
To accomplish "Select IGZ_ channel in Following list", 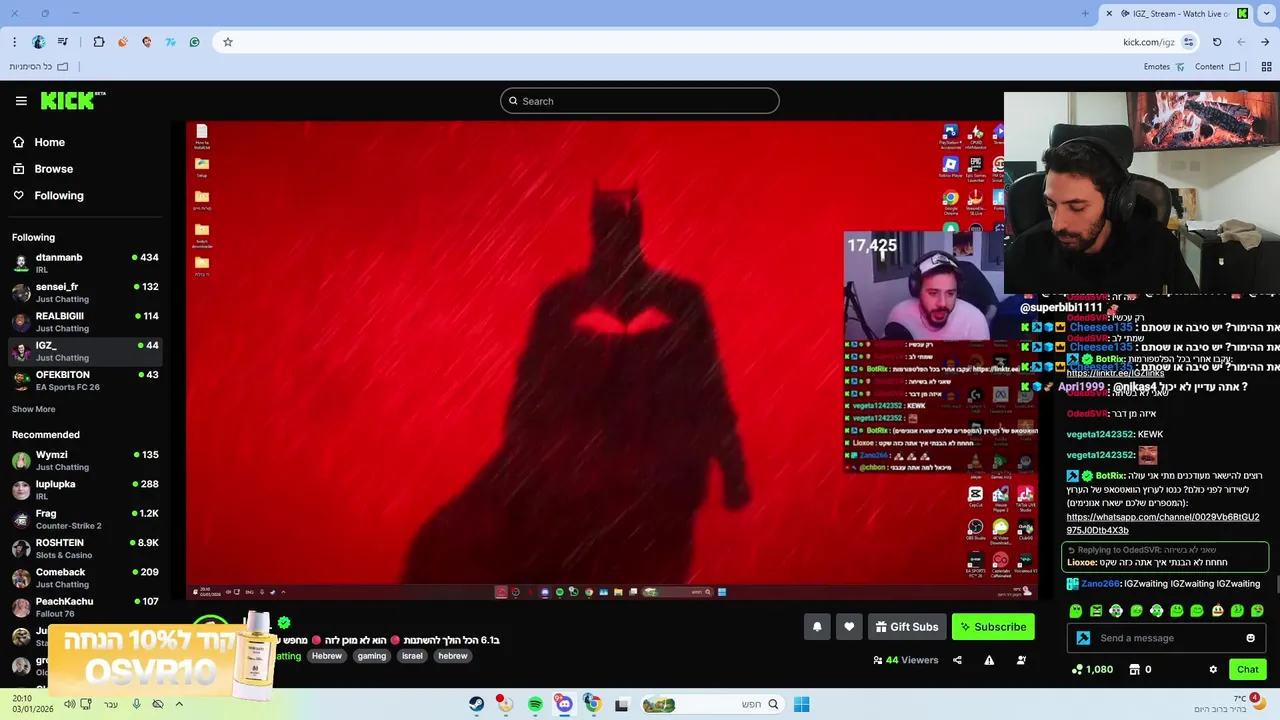I will (x=85, y=351).
